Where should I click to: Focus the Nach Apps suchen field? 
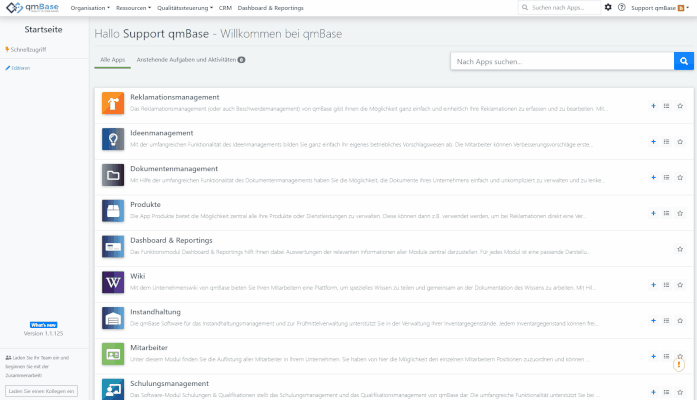562,61
